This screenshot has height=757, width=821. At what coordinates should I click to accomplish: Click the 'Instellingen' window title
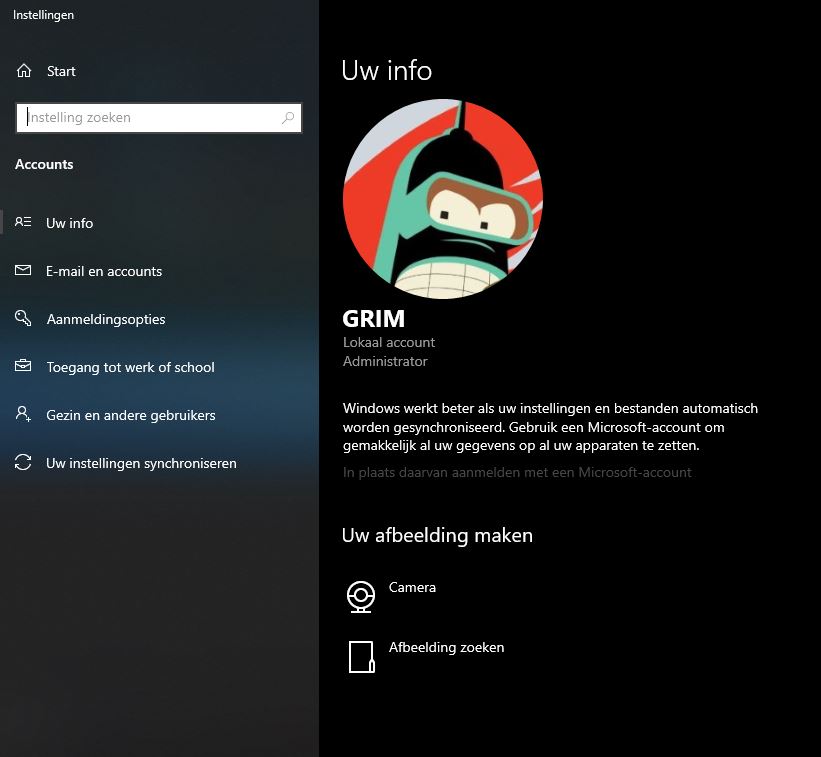(43, 15)
